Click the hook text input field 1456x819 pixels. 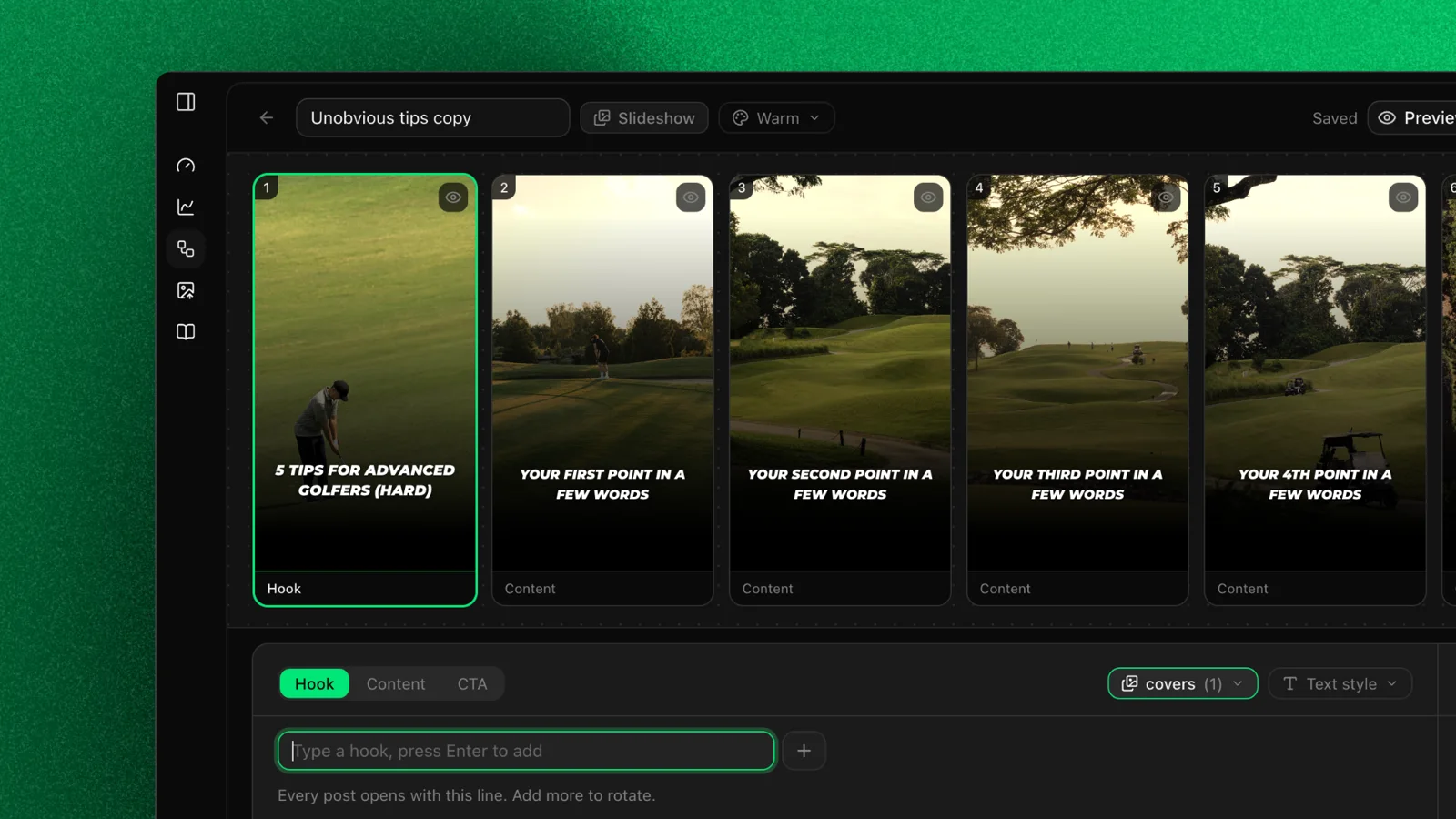click(x=526, y=751)
